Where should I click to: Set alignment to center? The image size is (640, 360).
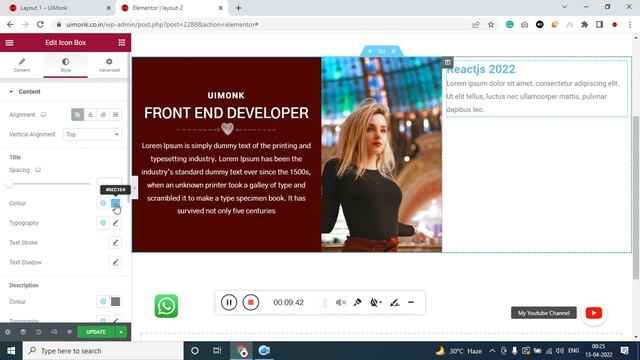tap(90, 115)
